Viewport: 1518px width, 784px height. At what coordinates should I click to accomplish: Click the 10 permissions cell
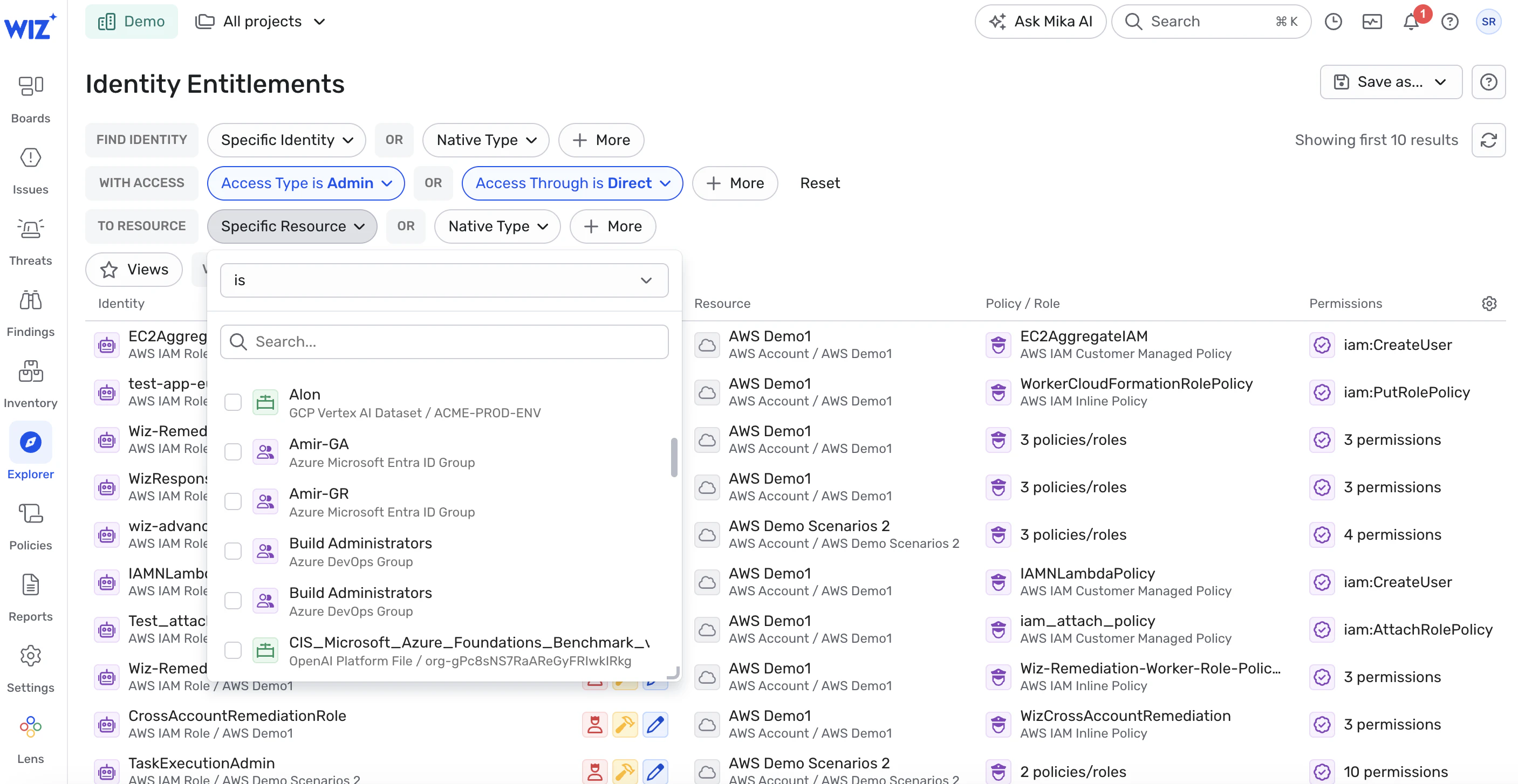pos(1396,772)
